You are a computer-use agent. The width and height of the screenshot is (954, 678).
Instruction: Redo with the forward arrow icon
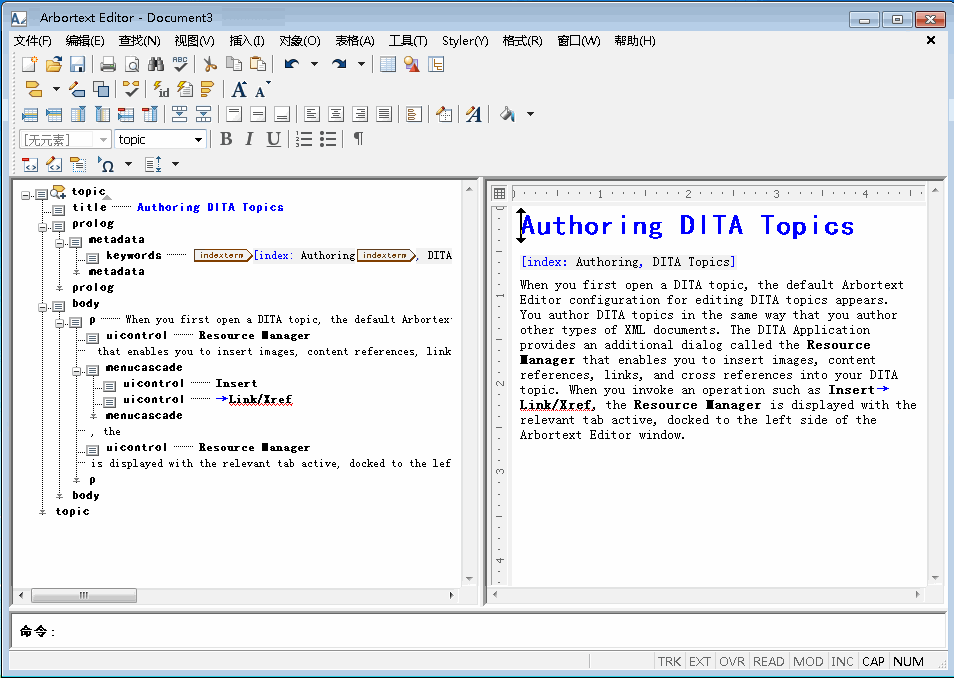(339, 64)
